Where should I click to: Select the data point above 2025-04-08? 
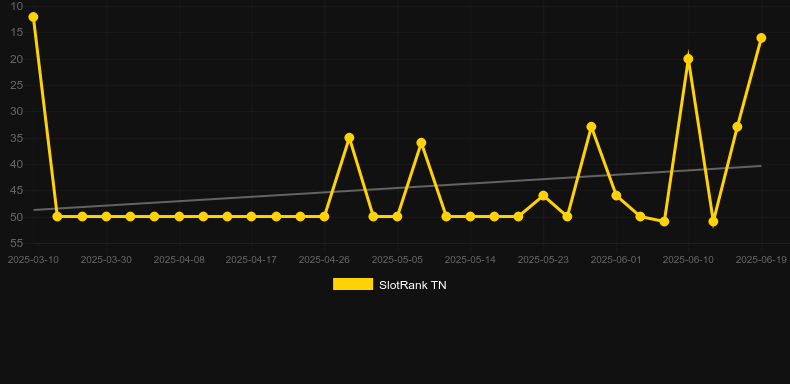179,217
